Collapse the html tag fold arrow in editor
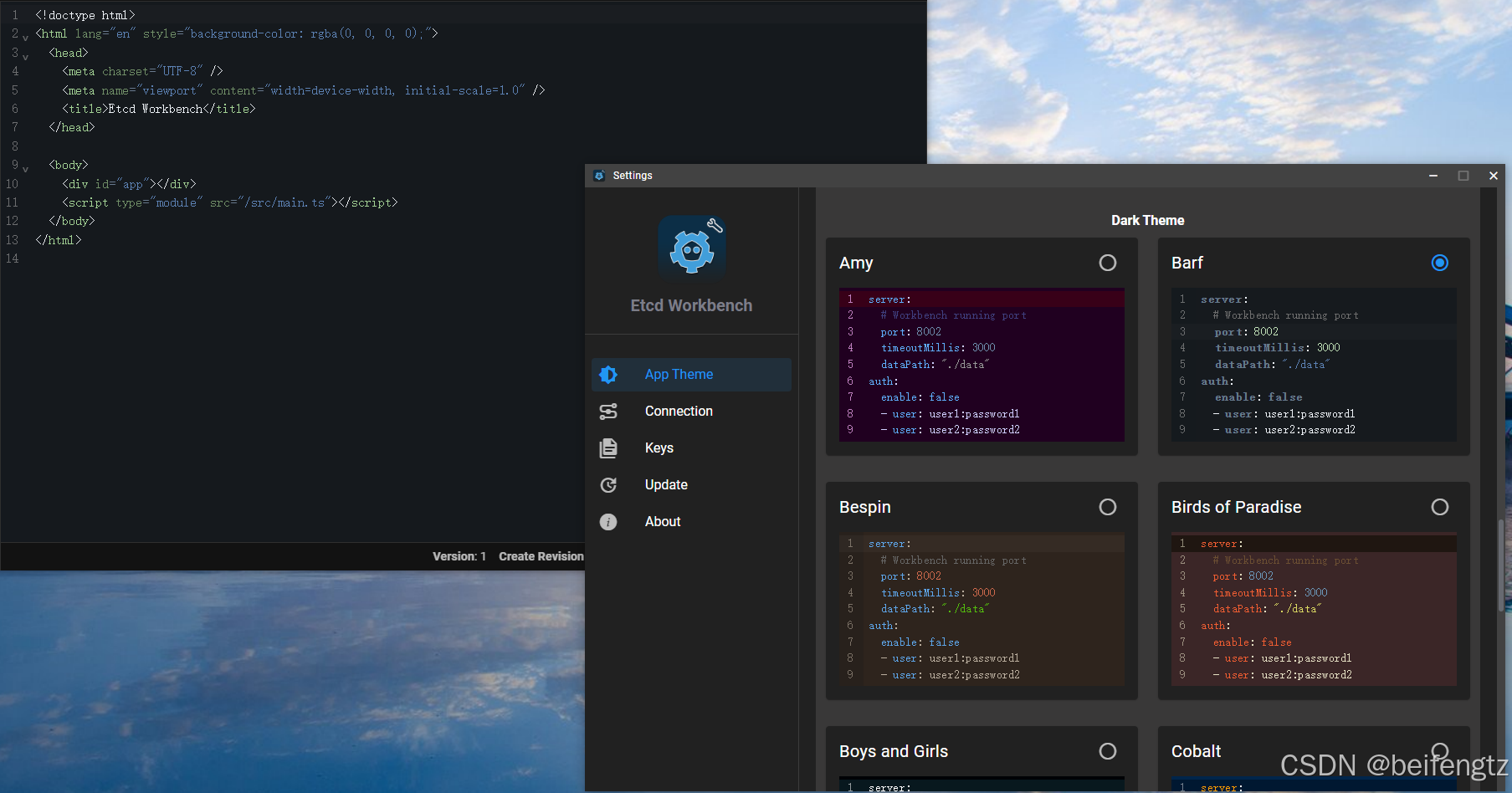 click(x=25, y=38)
